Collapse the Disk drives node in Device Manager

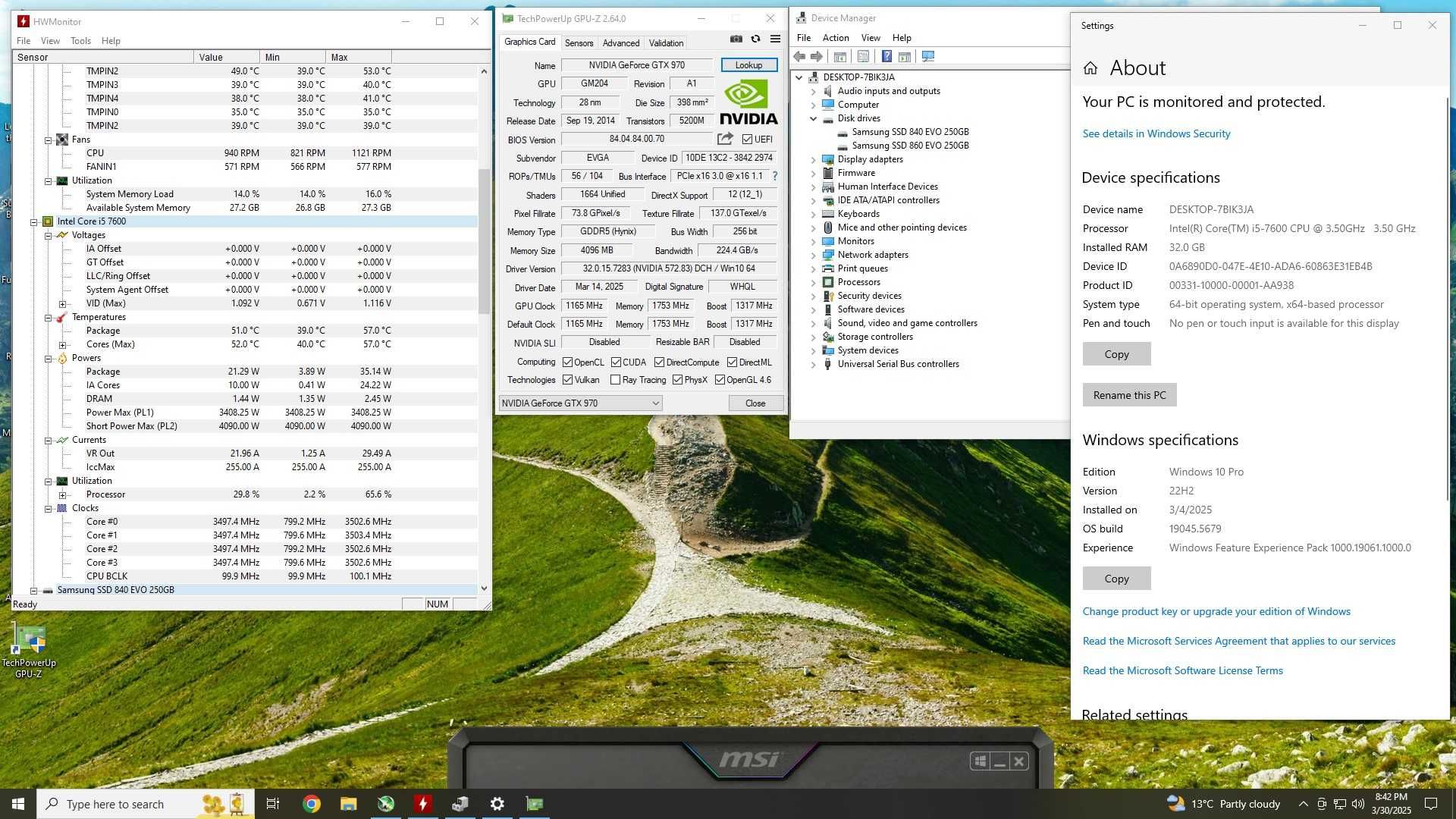[813, 118]
